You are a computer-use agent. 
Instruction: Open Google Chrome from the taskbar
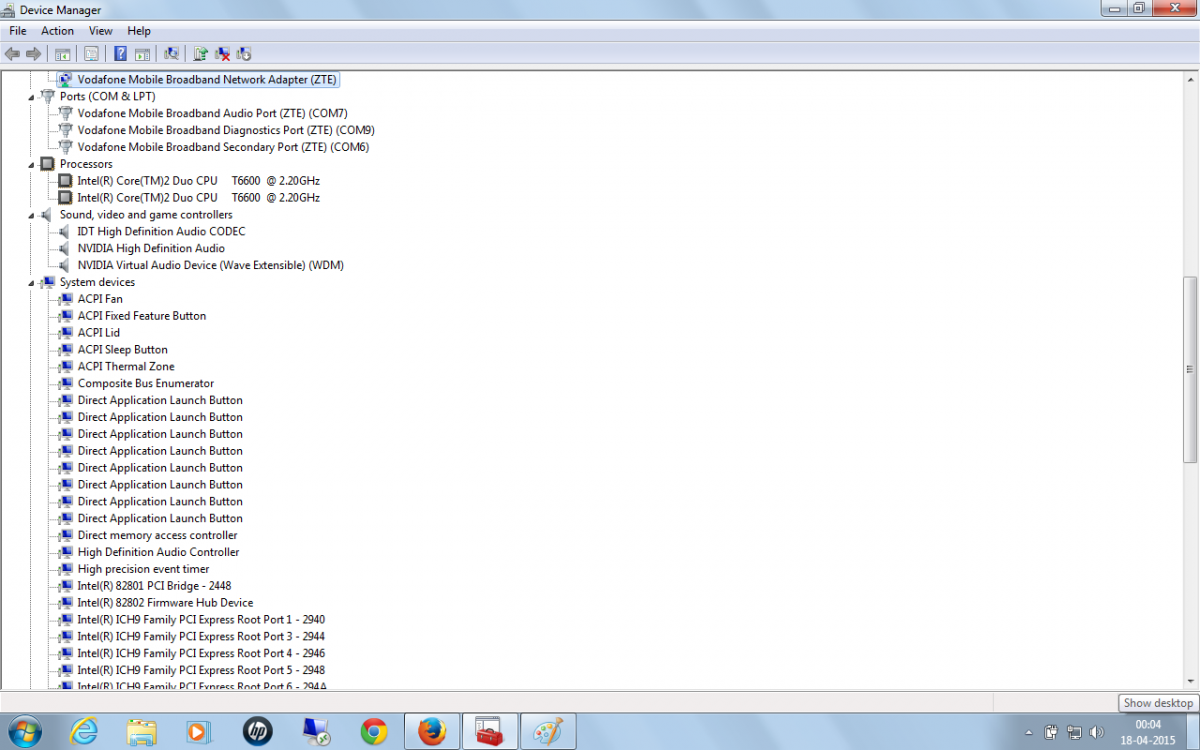(x=374, y=731)
